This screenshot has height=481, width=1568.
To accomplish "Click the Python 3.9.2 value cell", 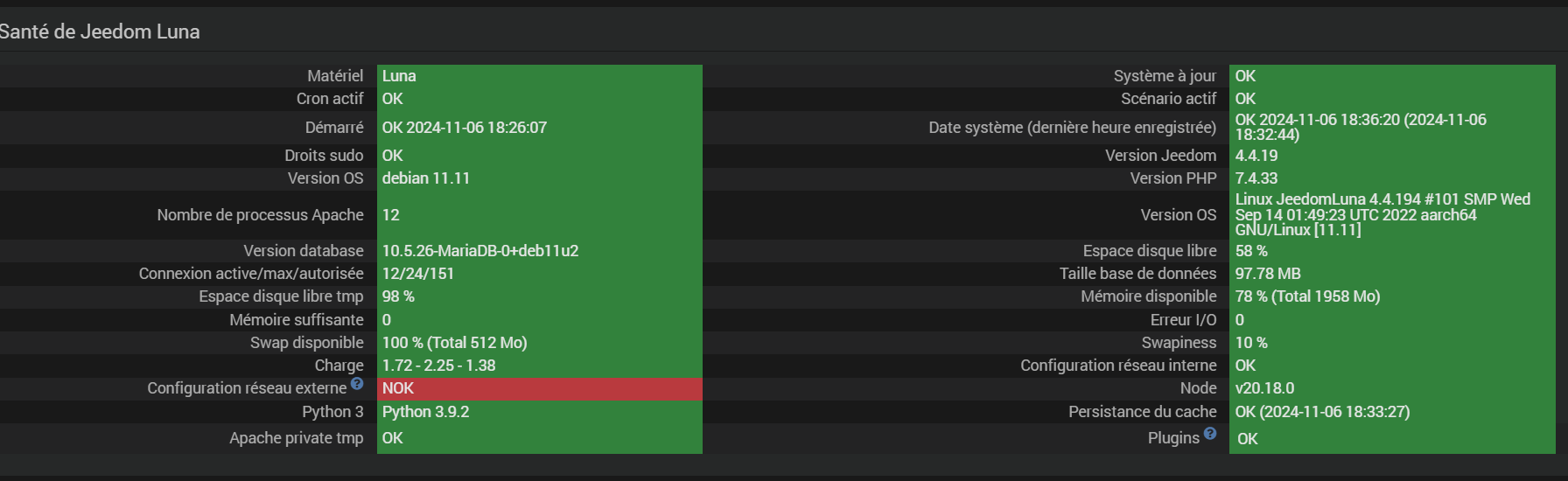I will 425,412.
